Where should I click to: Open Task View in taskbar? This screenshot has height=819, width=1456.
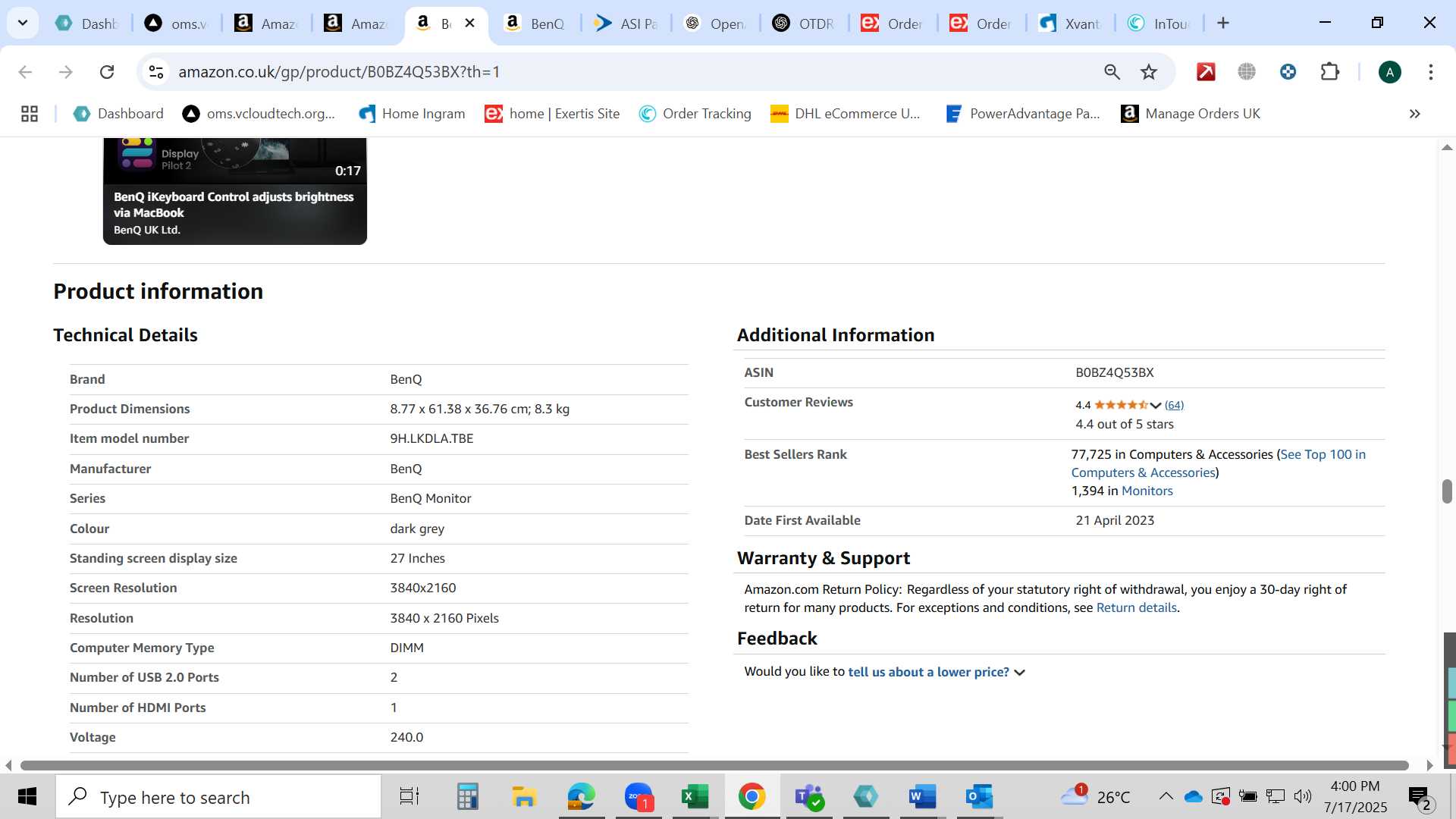[x=409, y=797]
